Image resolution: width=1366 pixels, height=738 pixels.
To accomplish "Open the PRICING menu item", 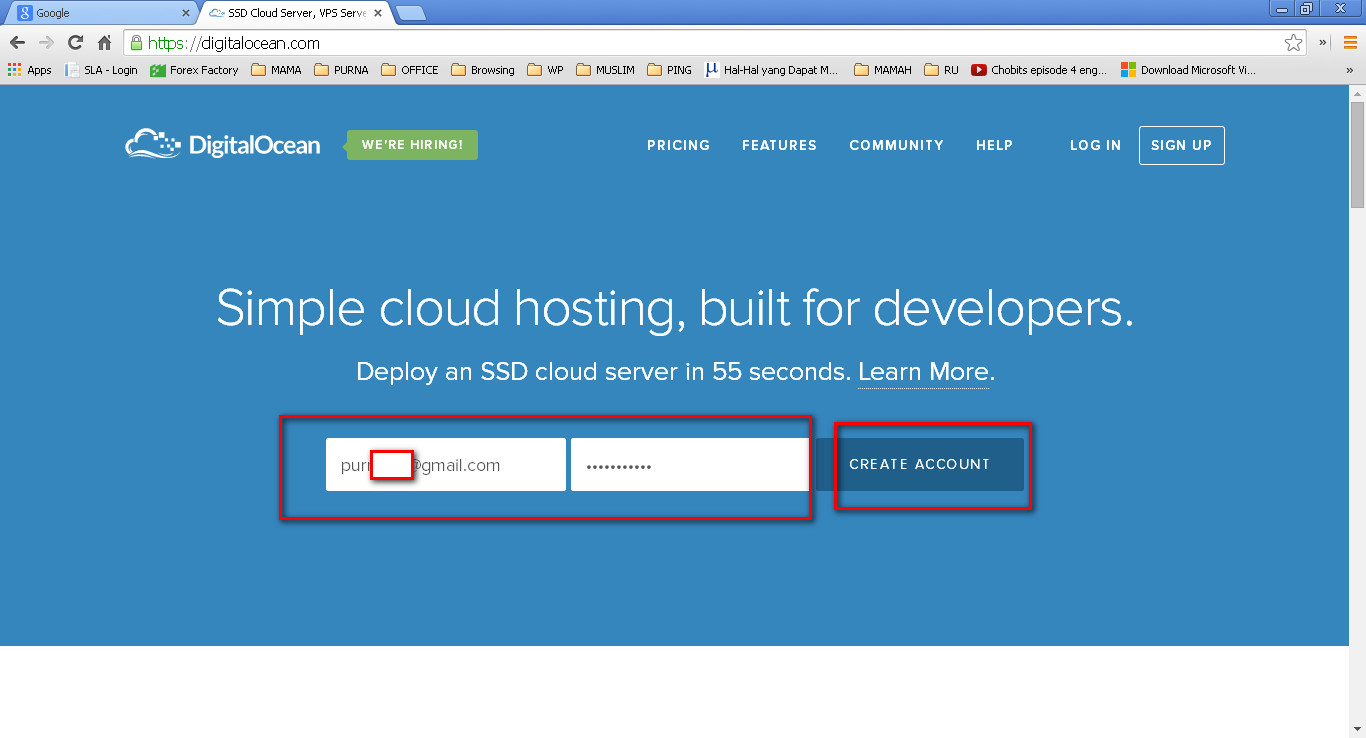I will 678,145.
